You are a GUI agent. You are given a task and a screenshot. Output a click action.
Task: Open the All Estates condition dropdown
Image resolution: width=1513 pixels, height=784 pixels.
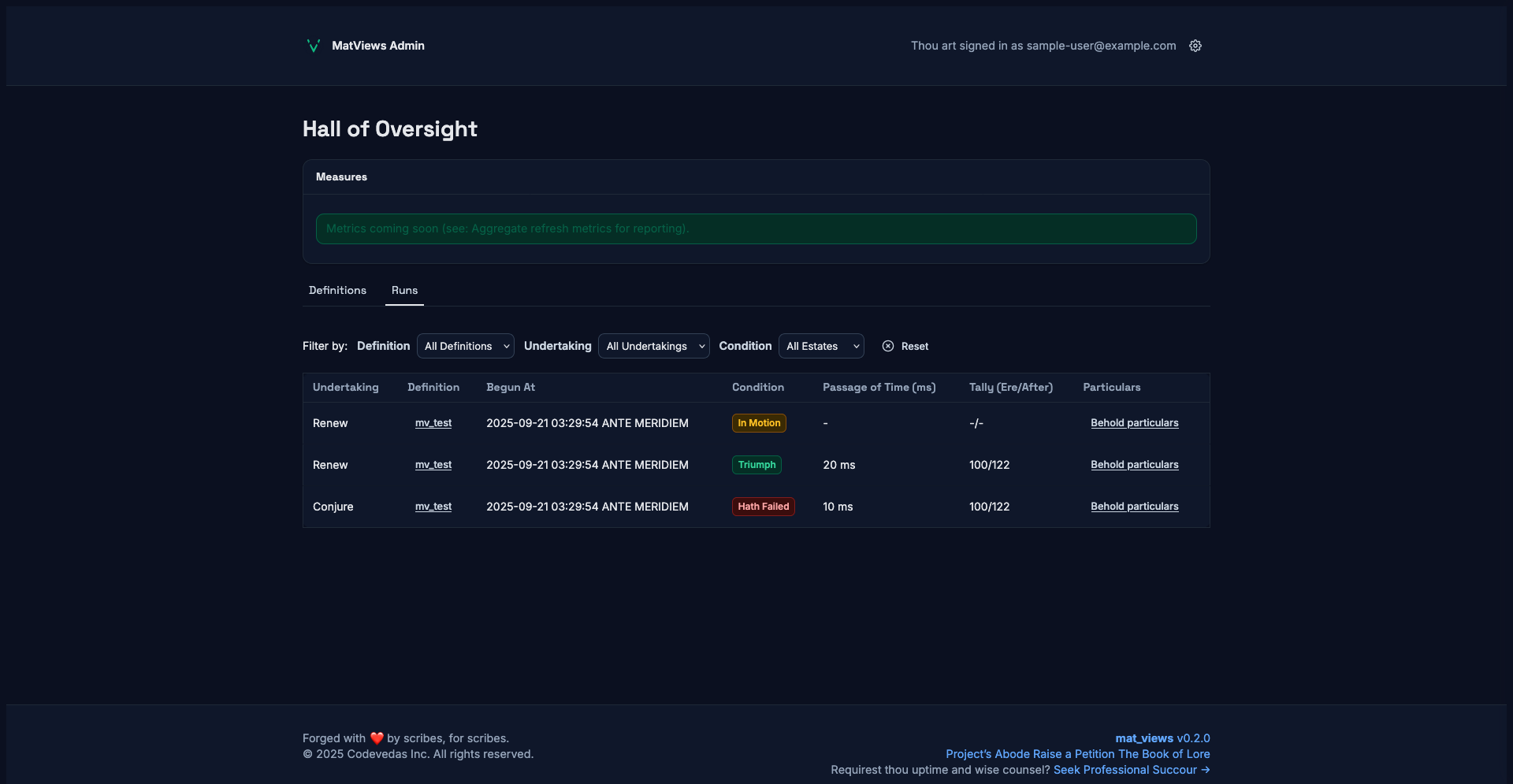820,346
